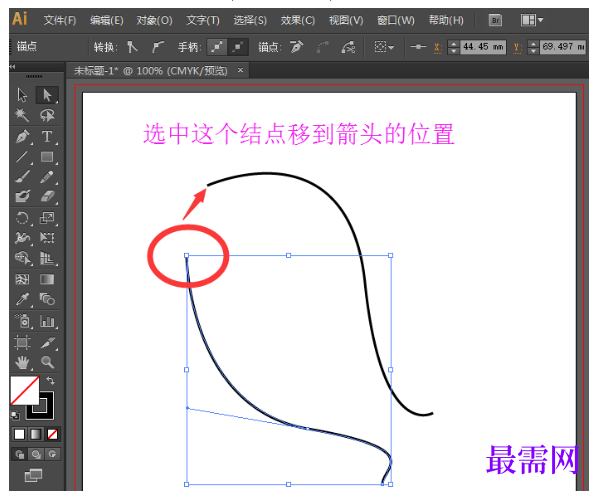The width and height of the screenshot is (598, 491).
Task: Toggle hide handles for multiple anchors
Action: tap(238, 47)
